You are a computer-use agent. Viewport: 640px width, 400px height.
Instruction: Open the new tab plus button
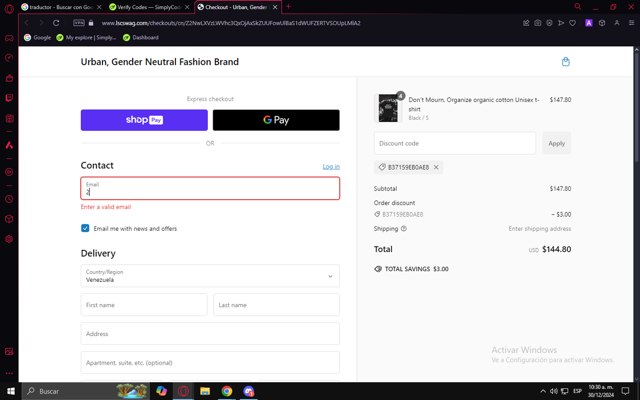coord(288,7)
